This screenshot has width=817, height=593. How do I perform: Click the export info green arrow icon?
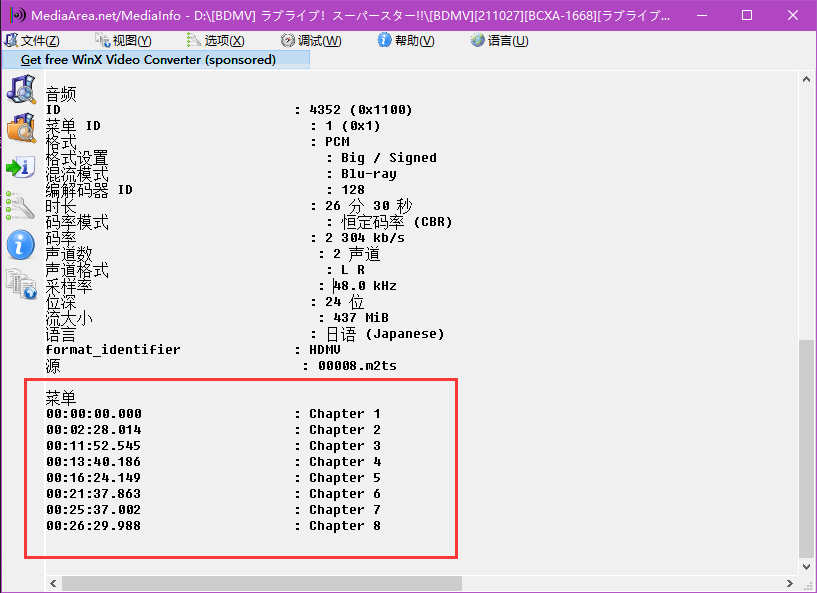(20, 167)
